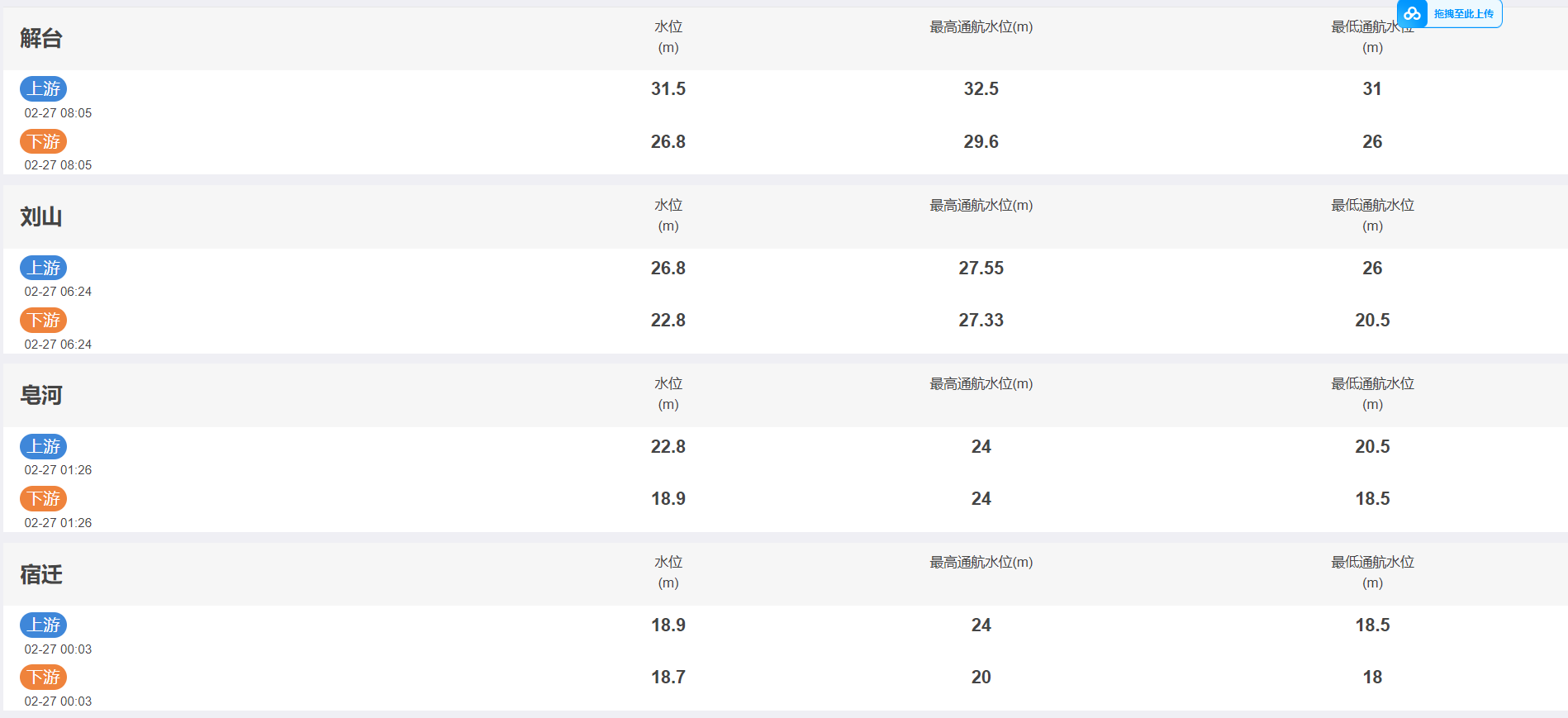Select the 上游 badge under 解台

44,88
